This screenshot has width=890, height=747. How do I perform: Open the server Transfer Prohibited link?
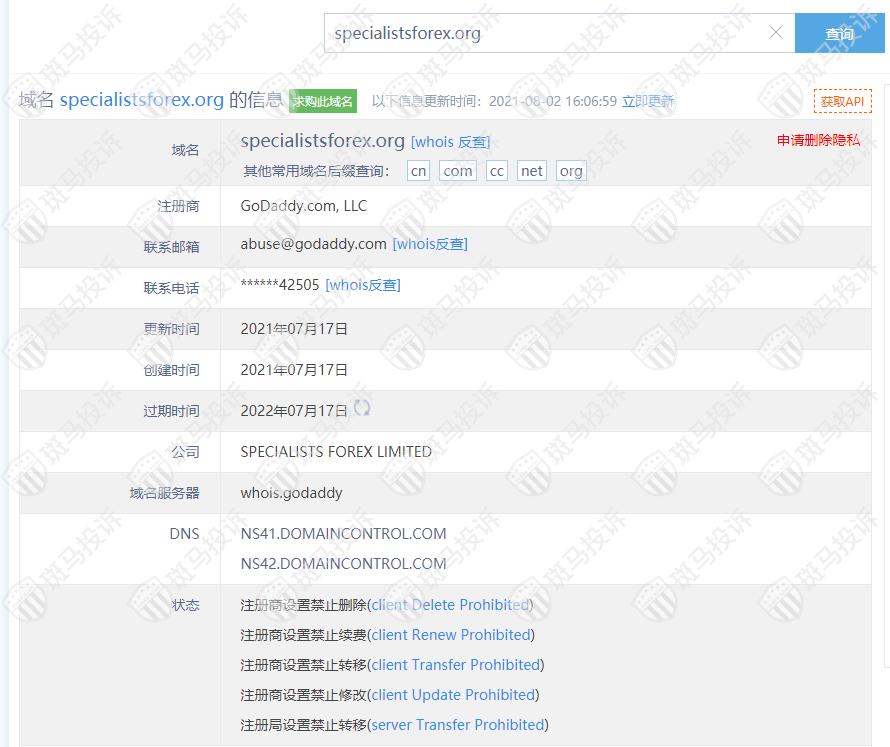pos(458,725)
